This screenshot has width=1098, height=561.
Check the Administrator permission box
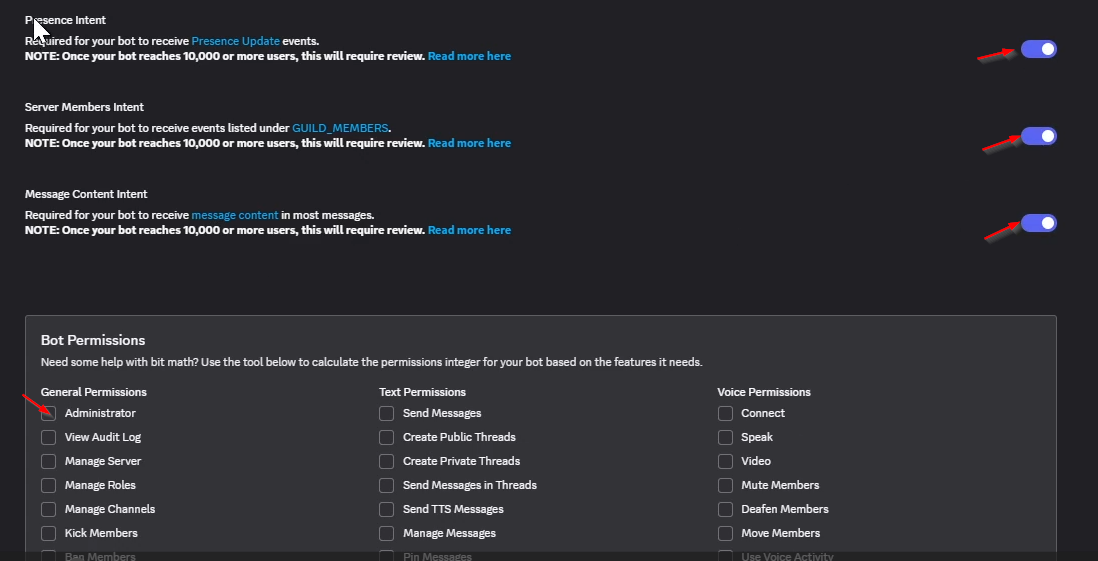click(x=48, y=413)
